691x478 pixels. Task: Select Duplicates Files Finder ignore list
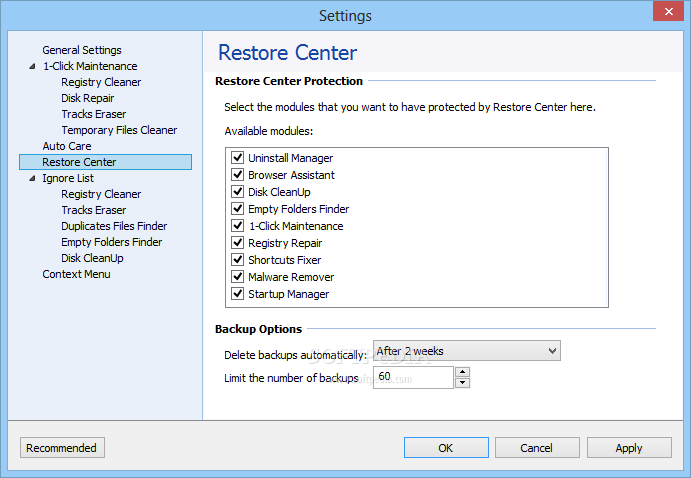click(x=114, y=226)
